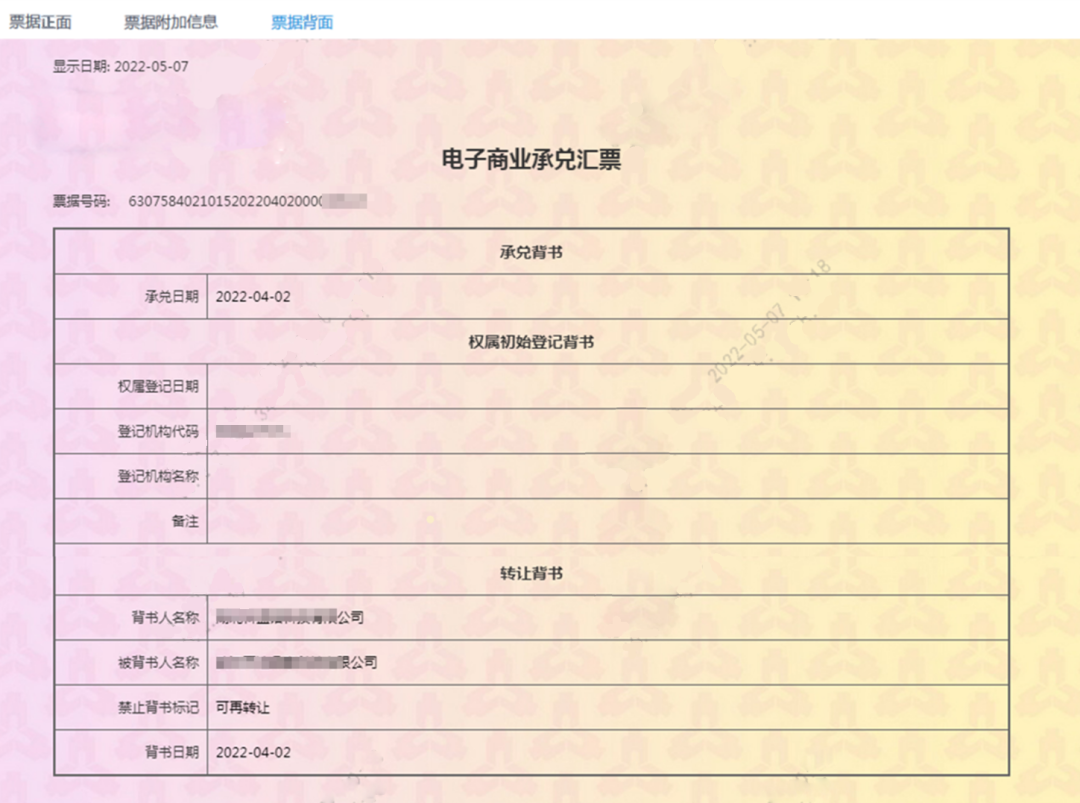Click the empty 权属登记日期 value cell

pos(606,386)
